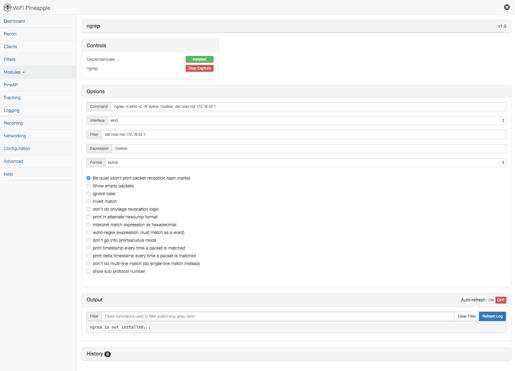Click the ngrep module title
The height and width of the screenshot is (371, 515).
[93, 26]
